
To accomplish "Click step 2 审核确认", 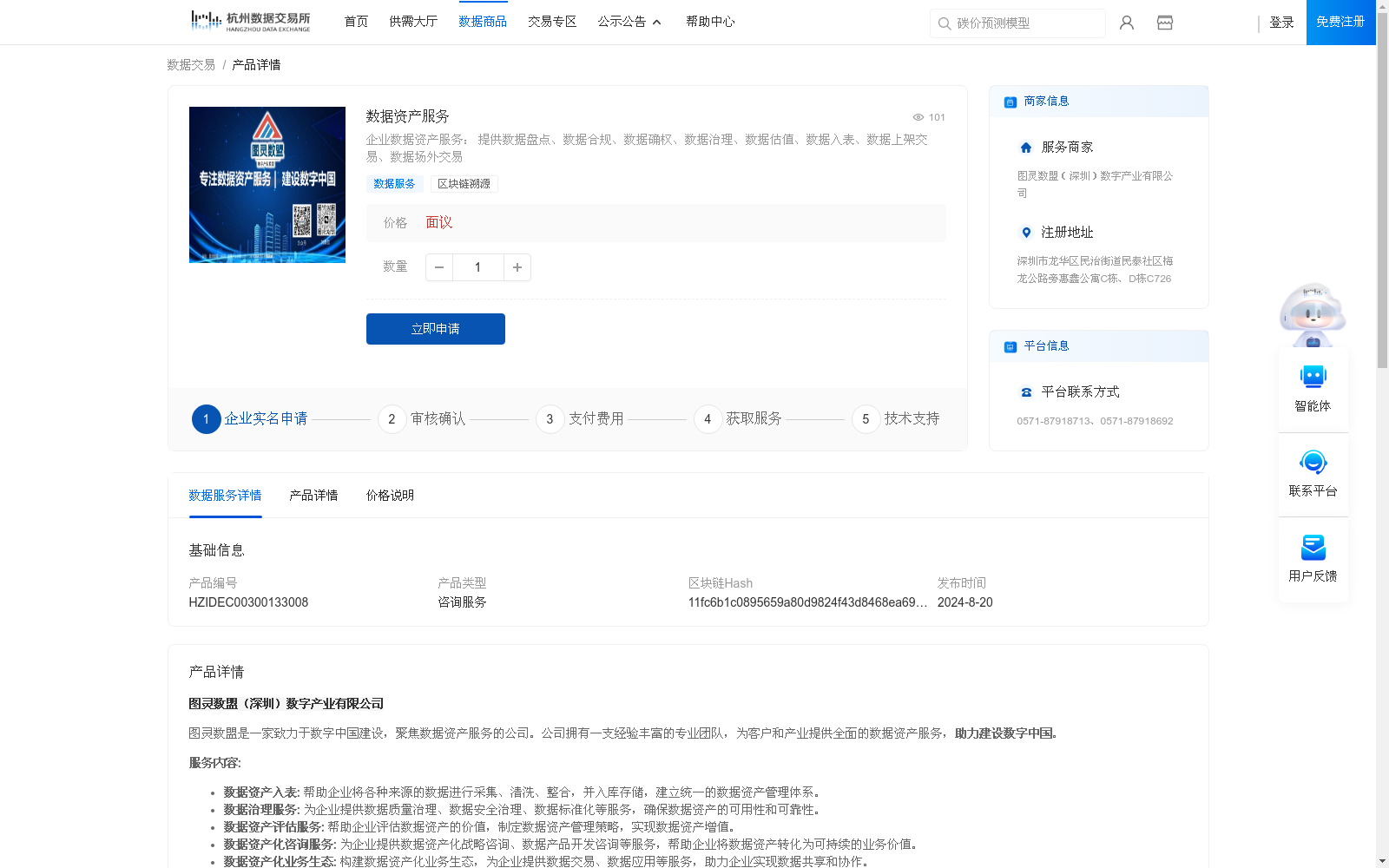I will click(x=422, y=419).
